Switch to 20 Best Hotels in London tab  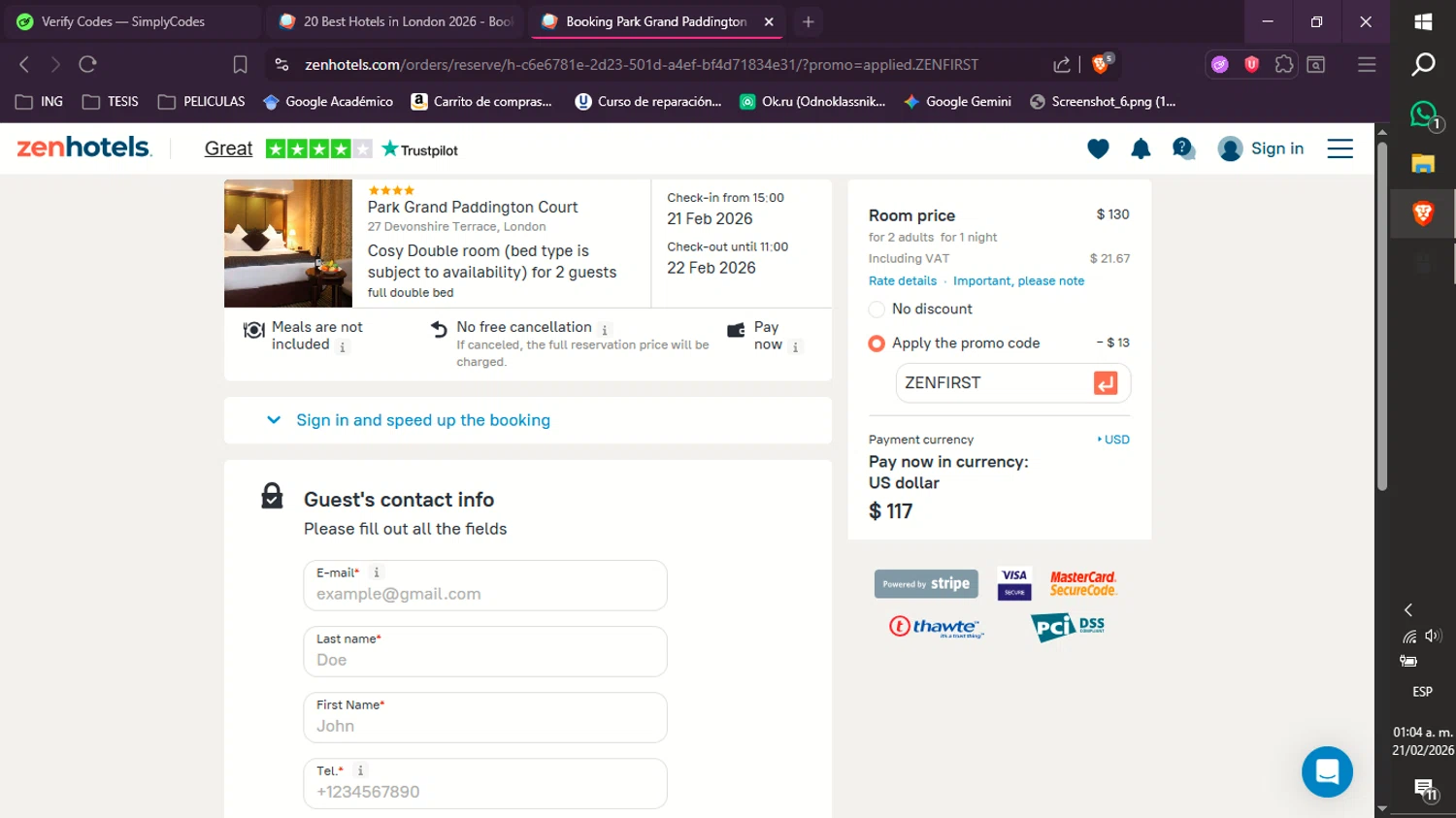396,21
